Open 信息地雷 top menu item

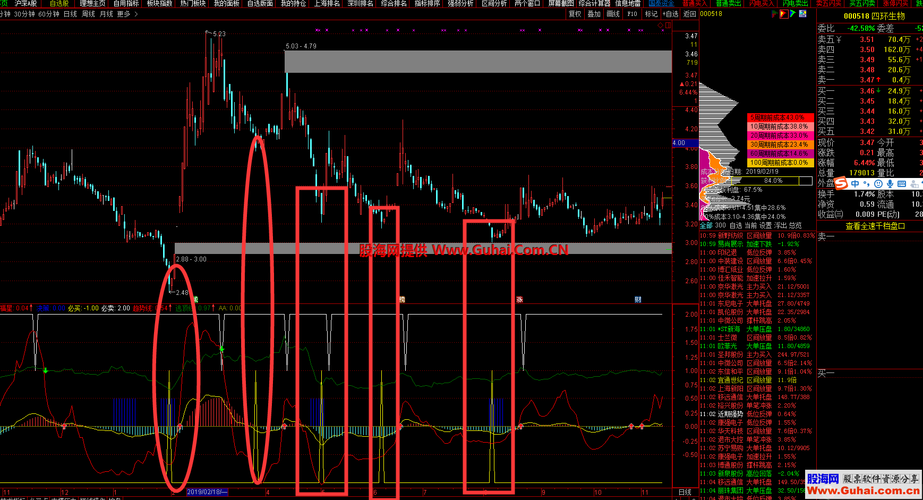tap(627, 4)
